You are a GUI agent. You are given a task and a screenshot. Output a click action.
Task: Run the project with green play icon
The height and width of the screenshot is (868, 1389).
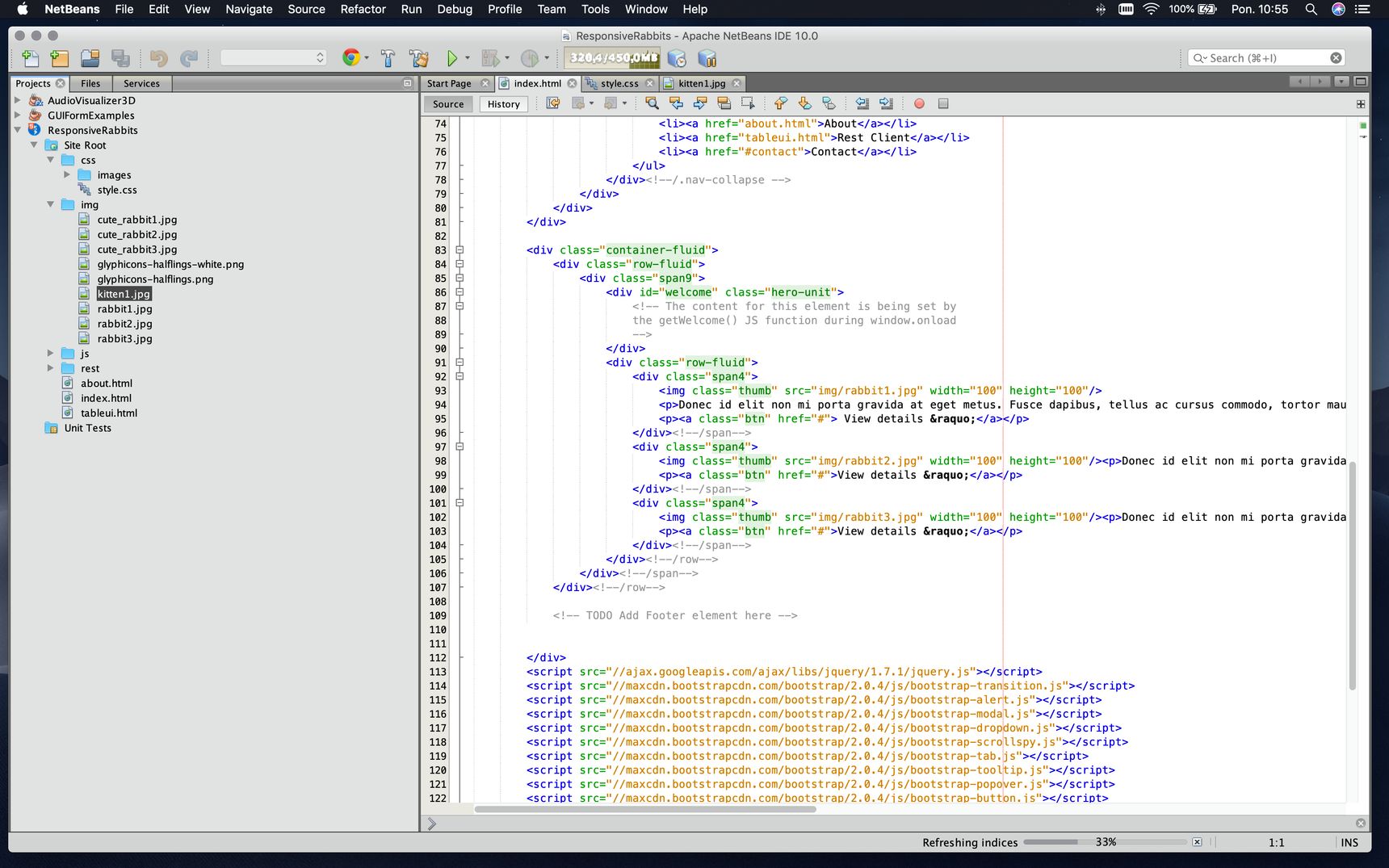452,58
